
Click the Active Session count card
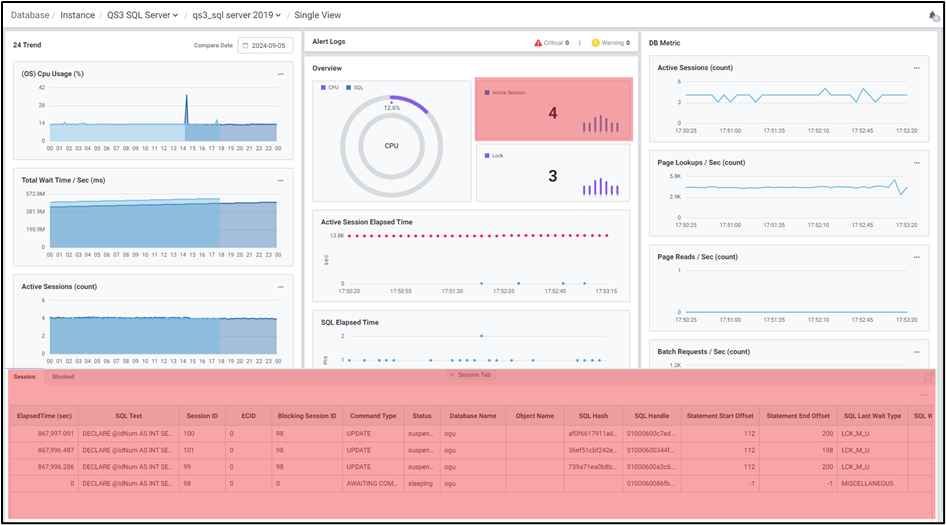(x=553, y=109)
